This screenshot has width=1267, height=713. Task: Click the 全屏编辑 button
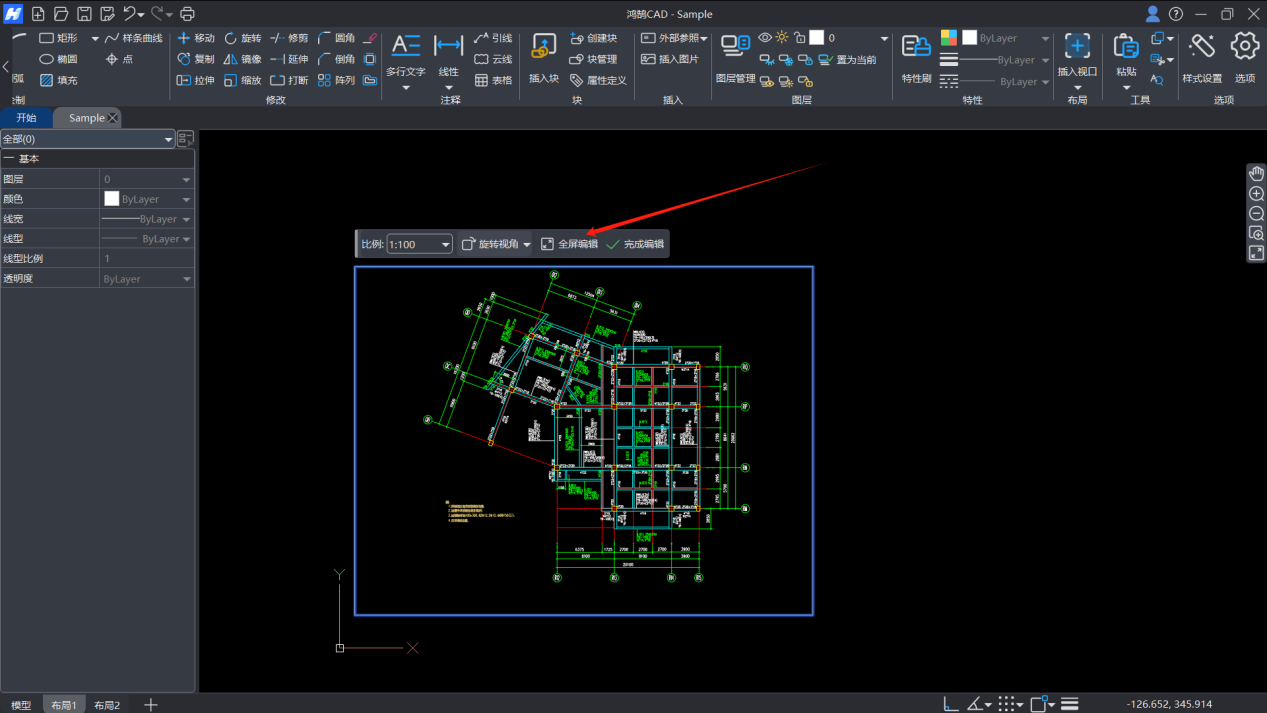569,244
